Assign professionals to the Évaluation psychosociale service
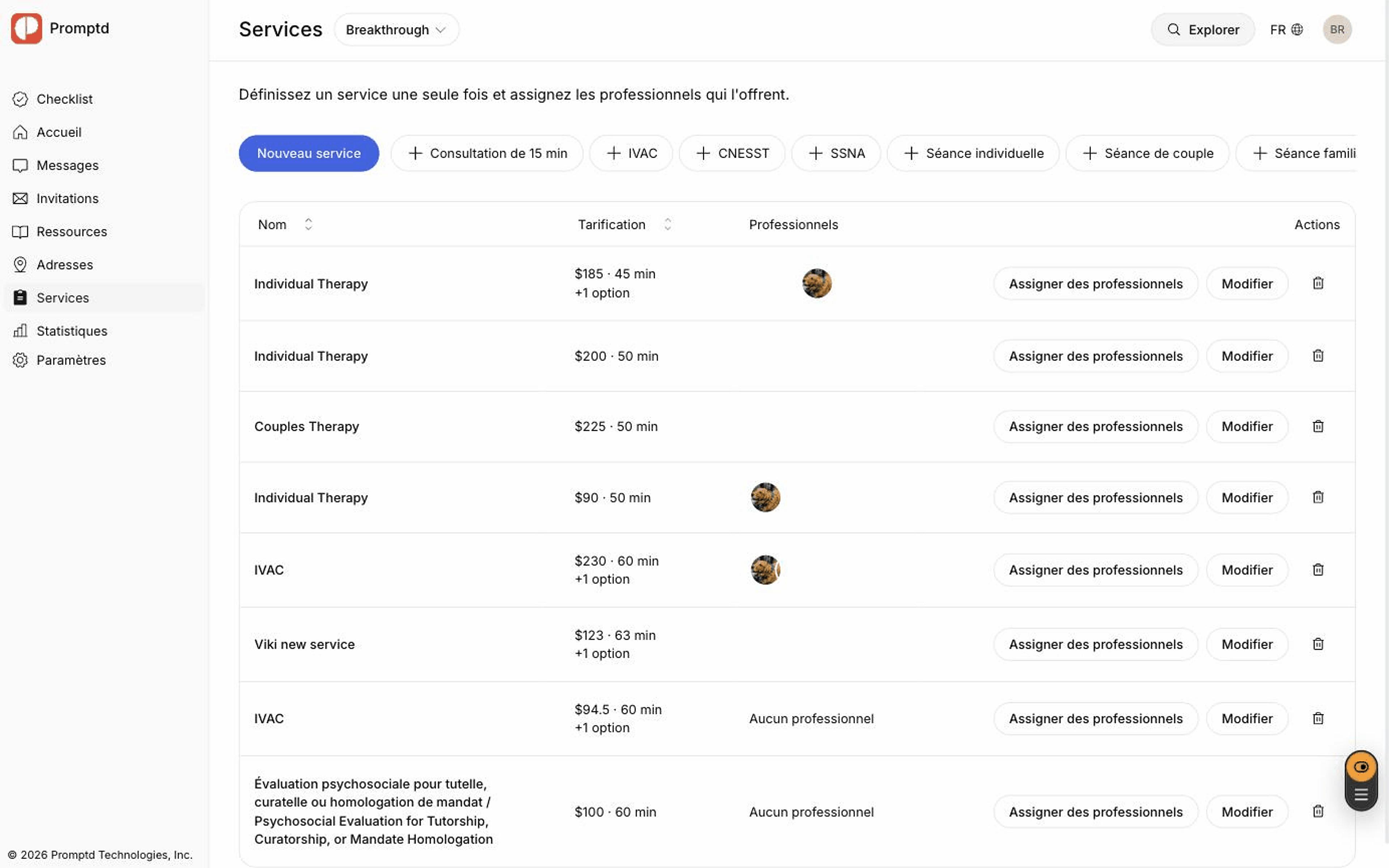1389x868 pixels. tap(1096, 812)
